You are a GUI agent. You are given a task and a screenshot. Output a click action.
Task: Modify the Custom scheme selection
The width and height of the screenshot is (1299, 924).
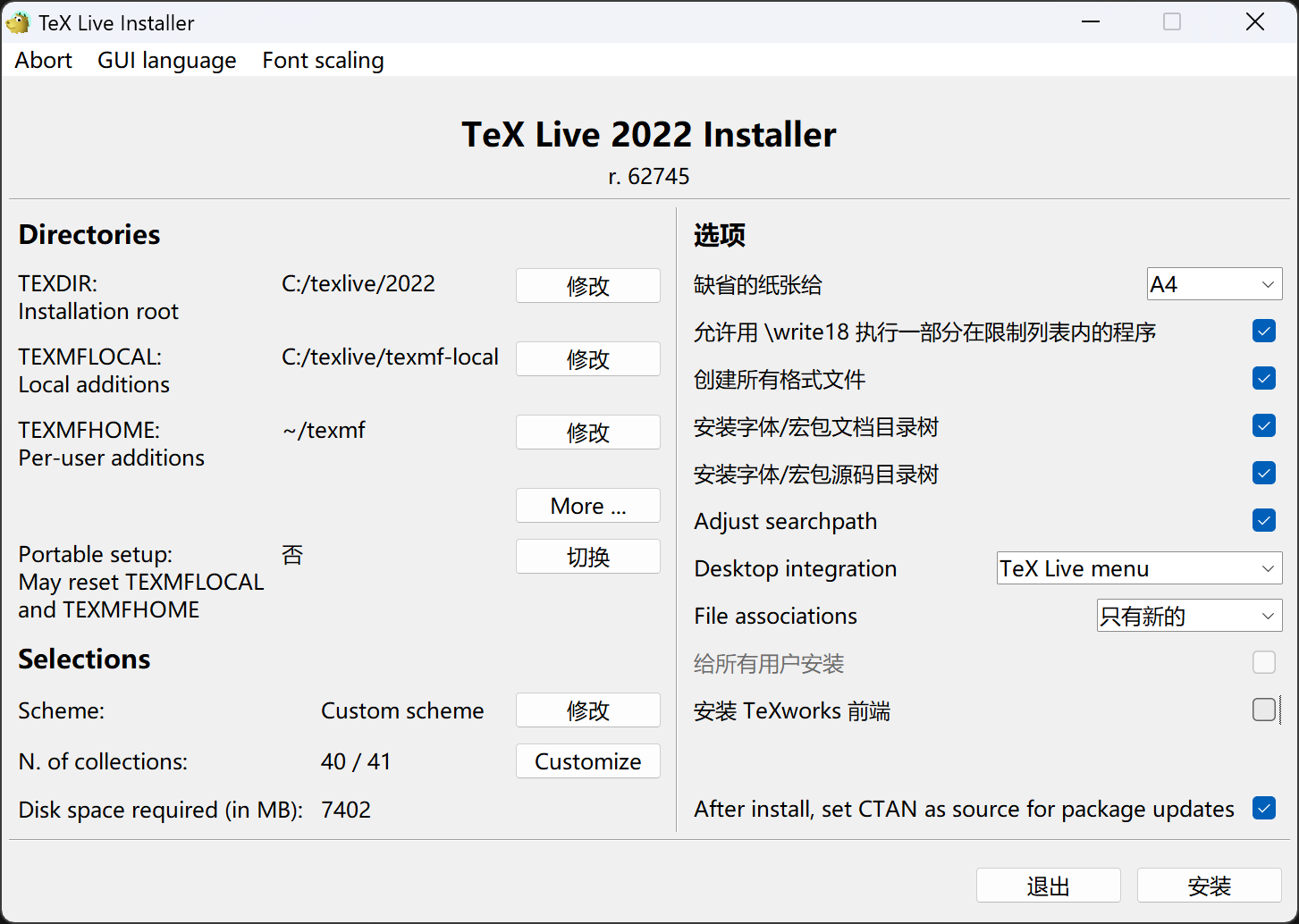(x=587, y=710)
